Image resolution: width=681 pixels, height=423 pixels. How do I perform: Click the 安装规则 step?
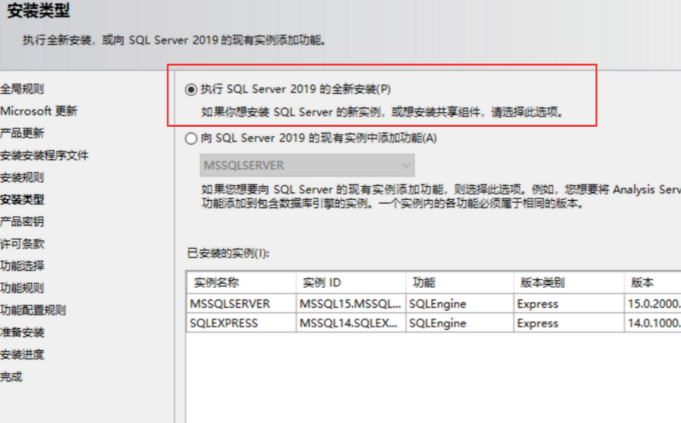coord(22,178)
